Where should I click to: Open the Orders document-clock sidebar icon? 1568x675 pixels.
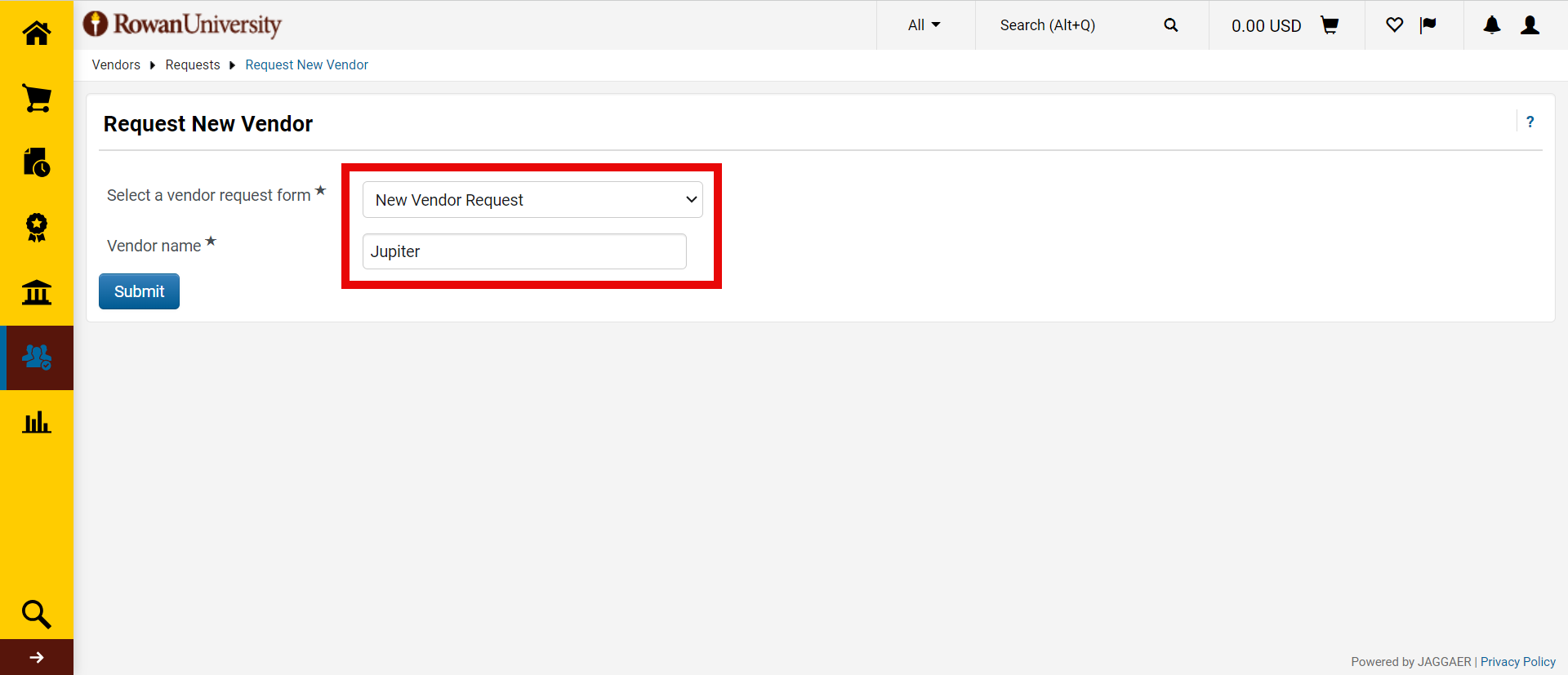(x=37, y=162)
